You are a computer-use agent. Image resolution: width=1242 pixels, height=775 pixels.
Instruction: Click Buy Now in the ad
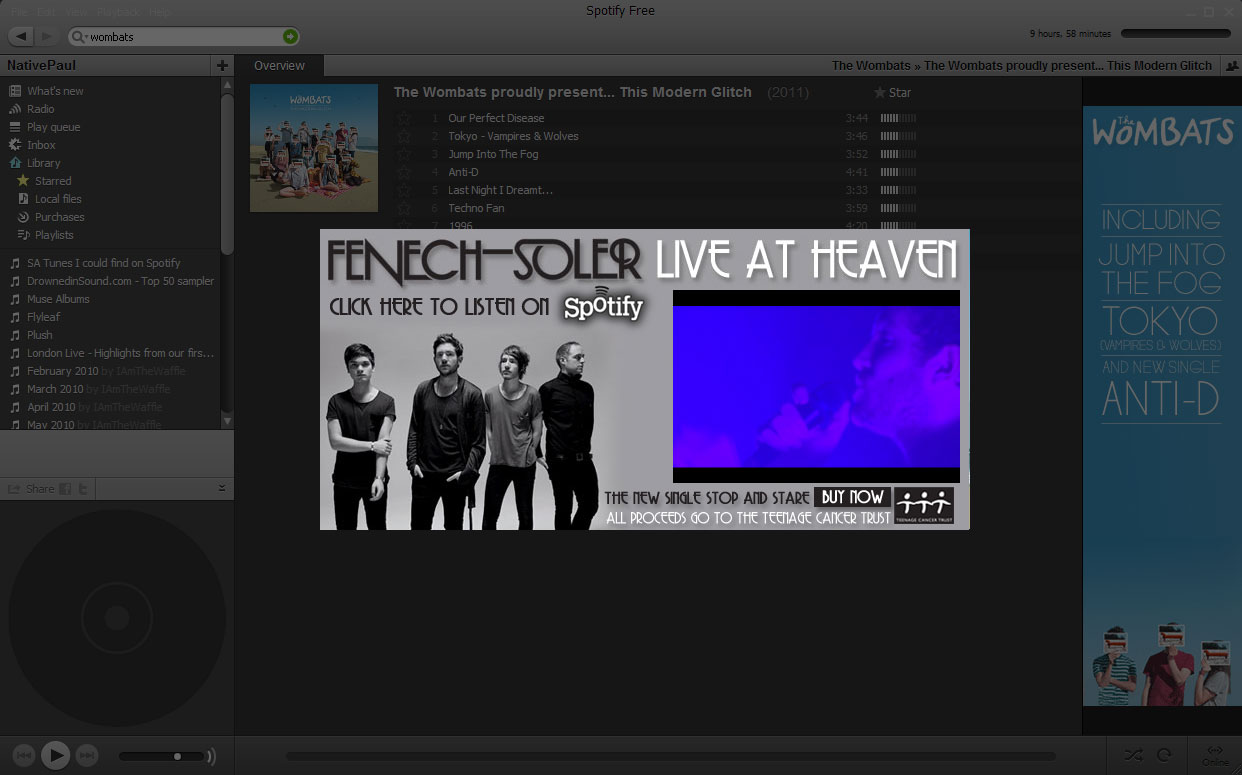852,497
